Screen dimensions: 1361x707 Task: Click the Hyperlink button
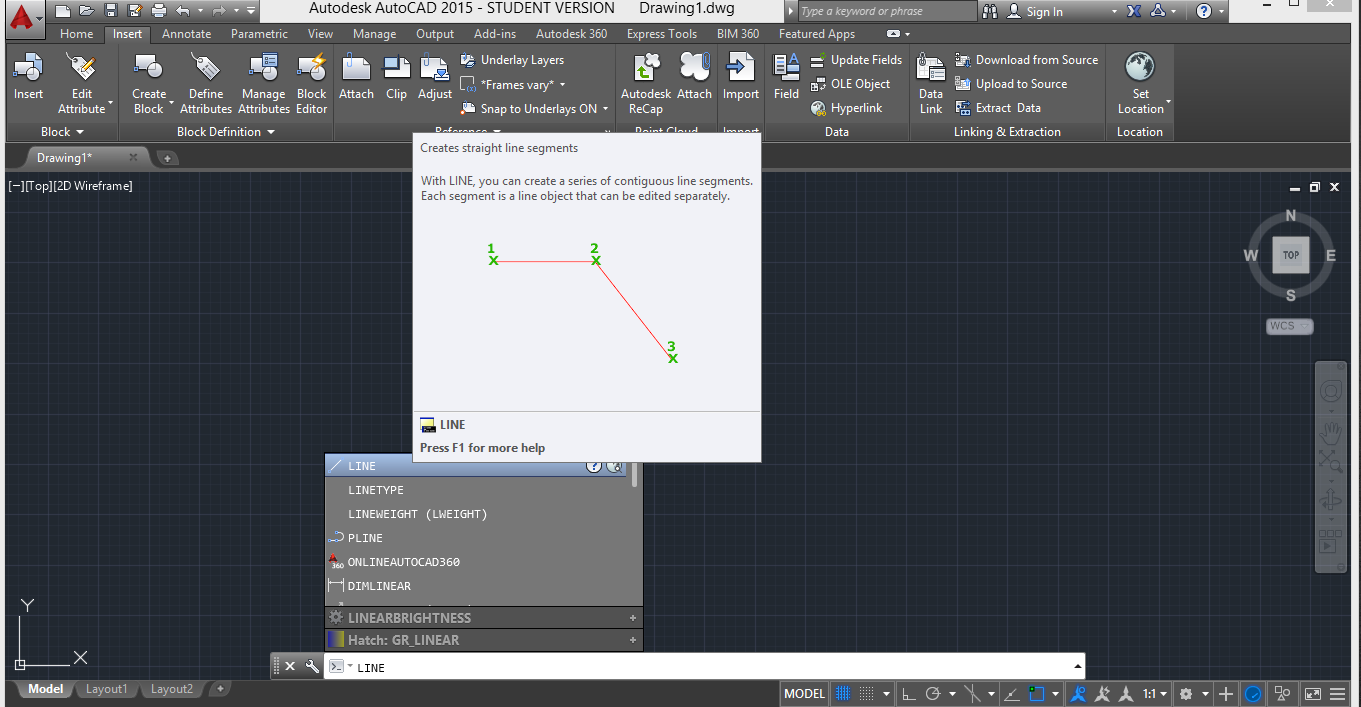(846, 108)
